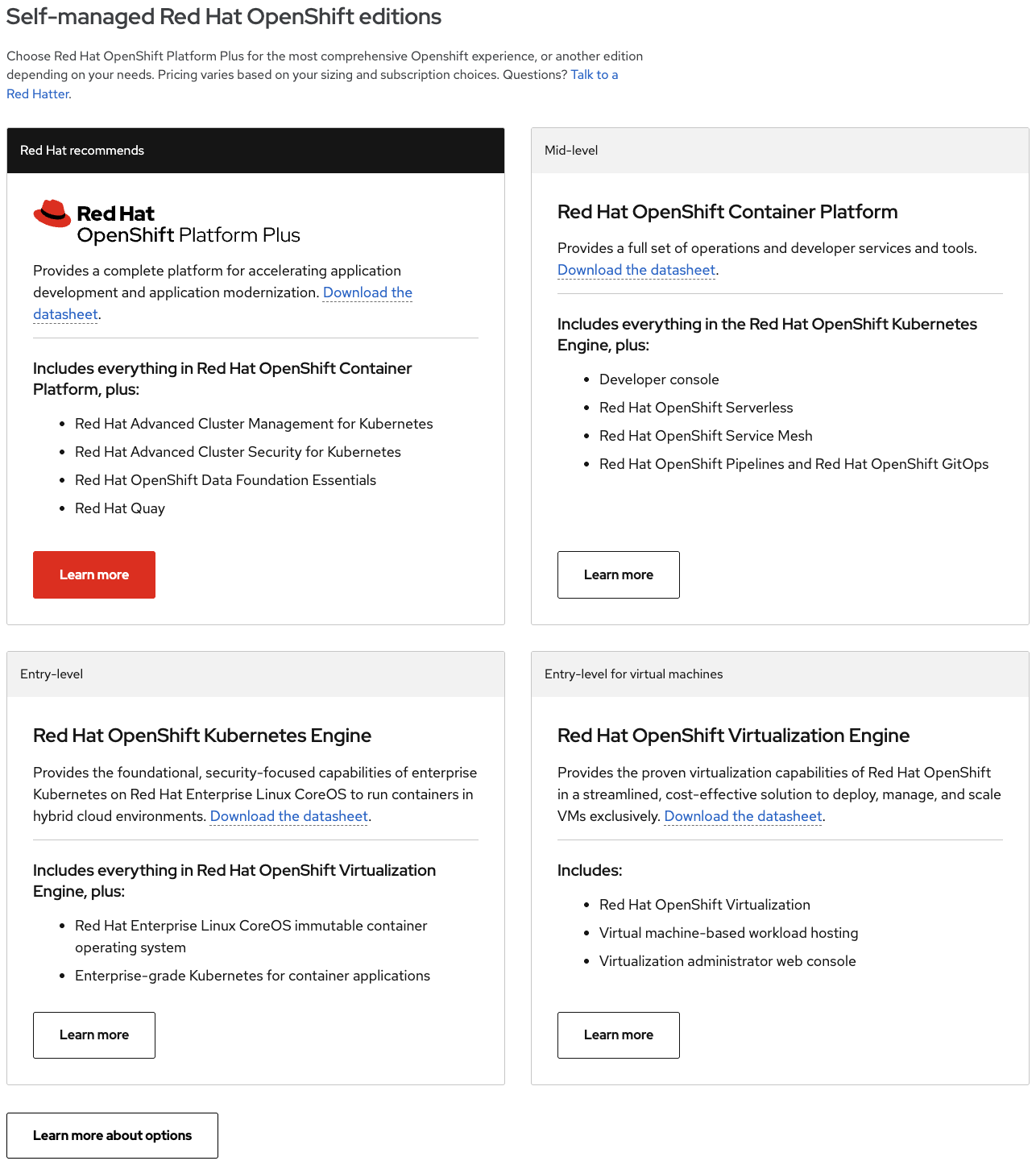1036x1165 pixels.
Task: Open the 'Talk to a Red Hatter' link
Action: click(595, 75)
